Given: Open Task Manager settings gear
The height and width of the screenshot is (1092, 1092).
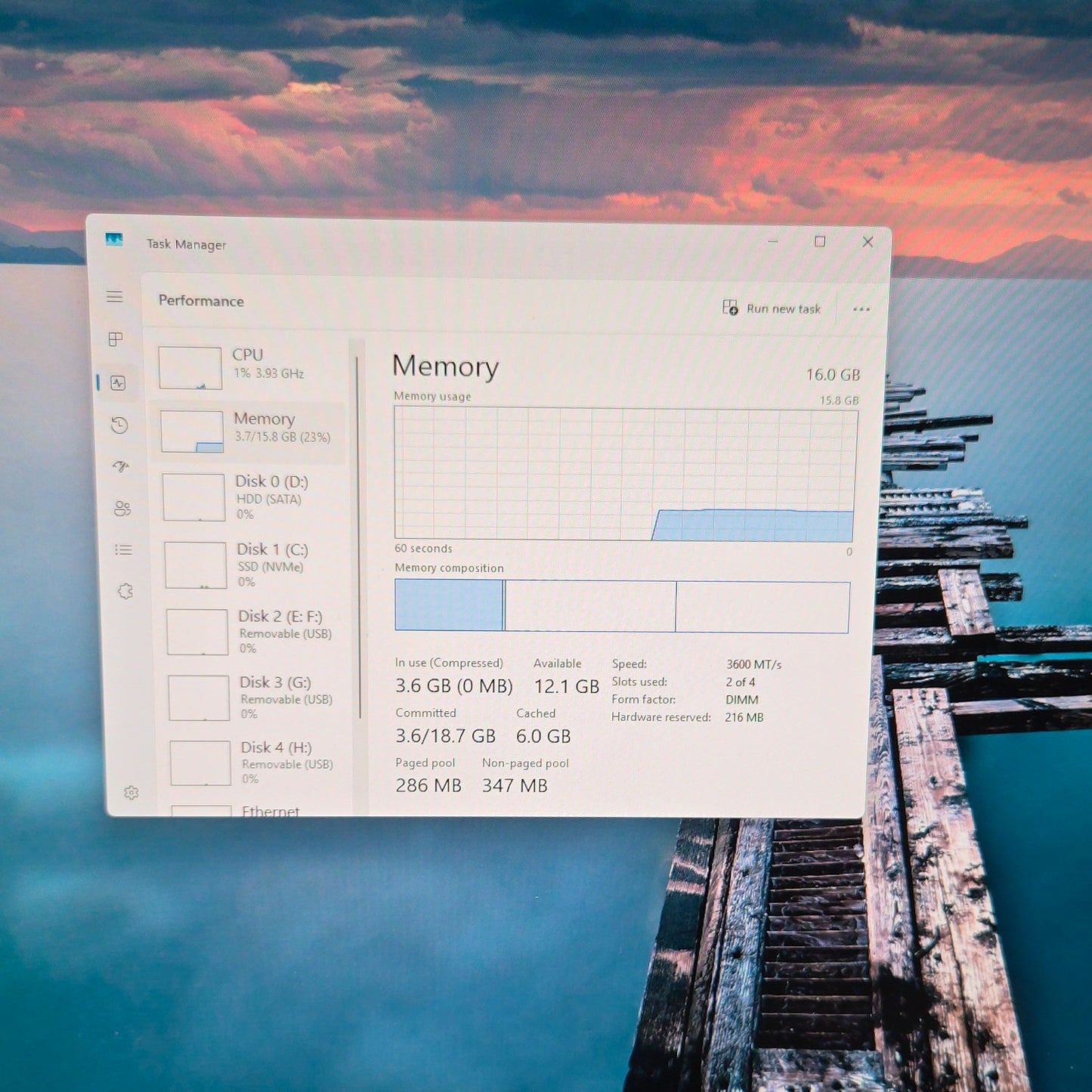Looking at the screenshot, I should tap(131, 793).
